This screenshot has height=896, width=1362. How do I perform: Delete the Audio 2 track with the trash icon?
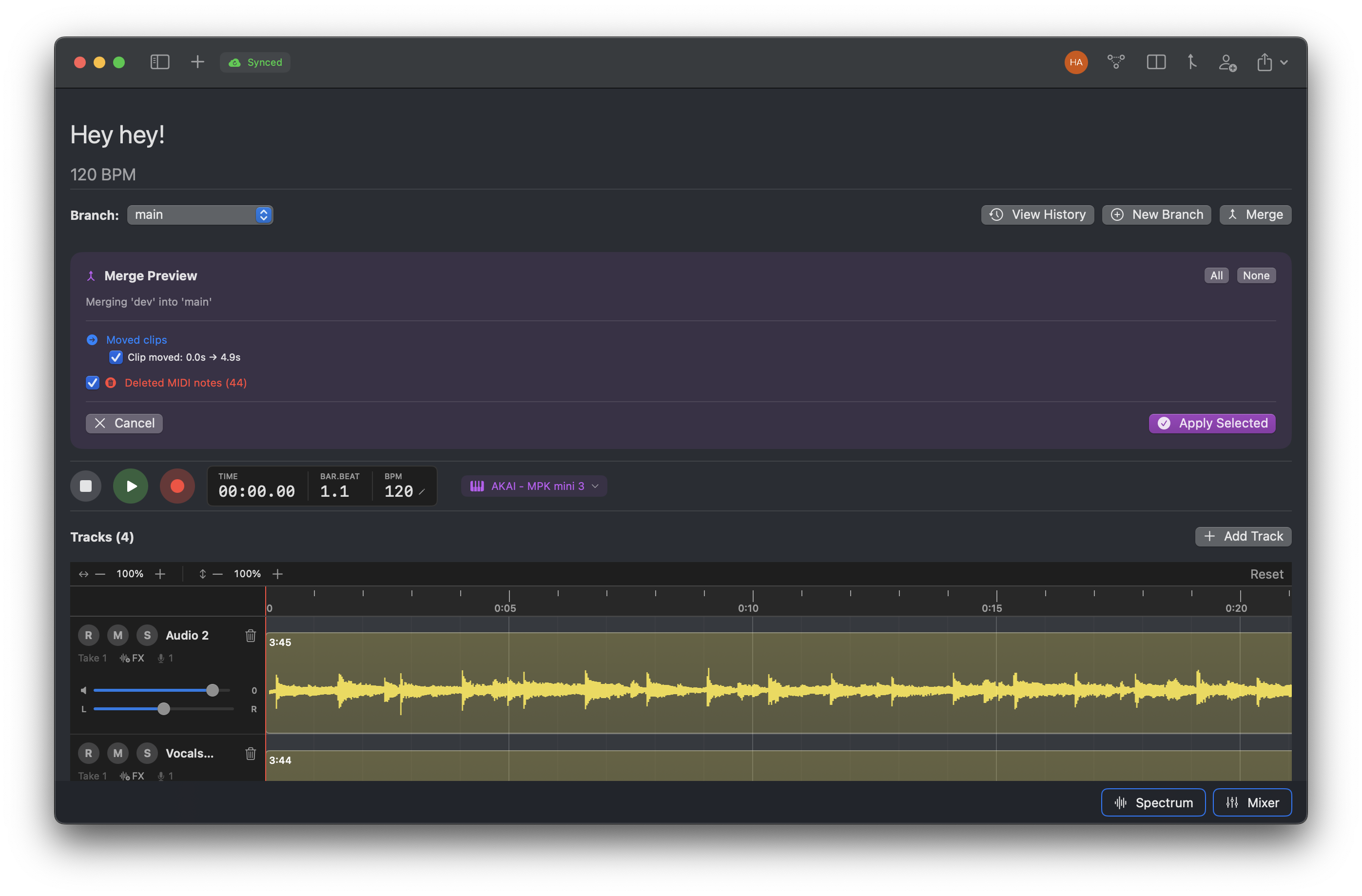pyautogui.click(x=250, y=635)
